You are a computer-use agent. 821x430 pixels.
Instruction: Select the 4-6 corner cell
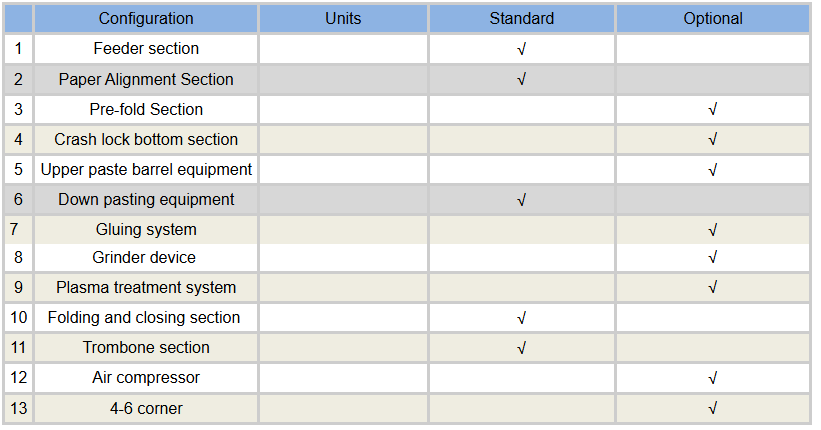146,408
